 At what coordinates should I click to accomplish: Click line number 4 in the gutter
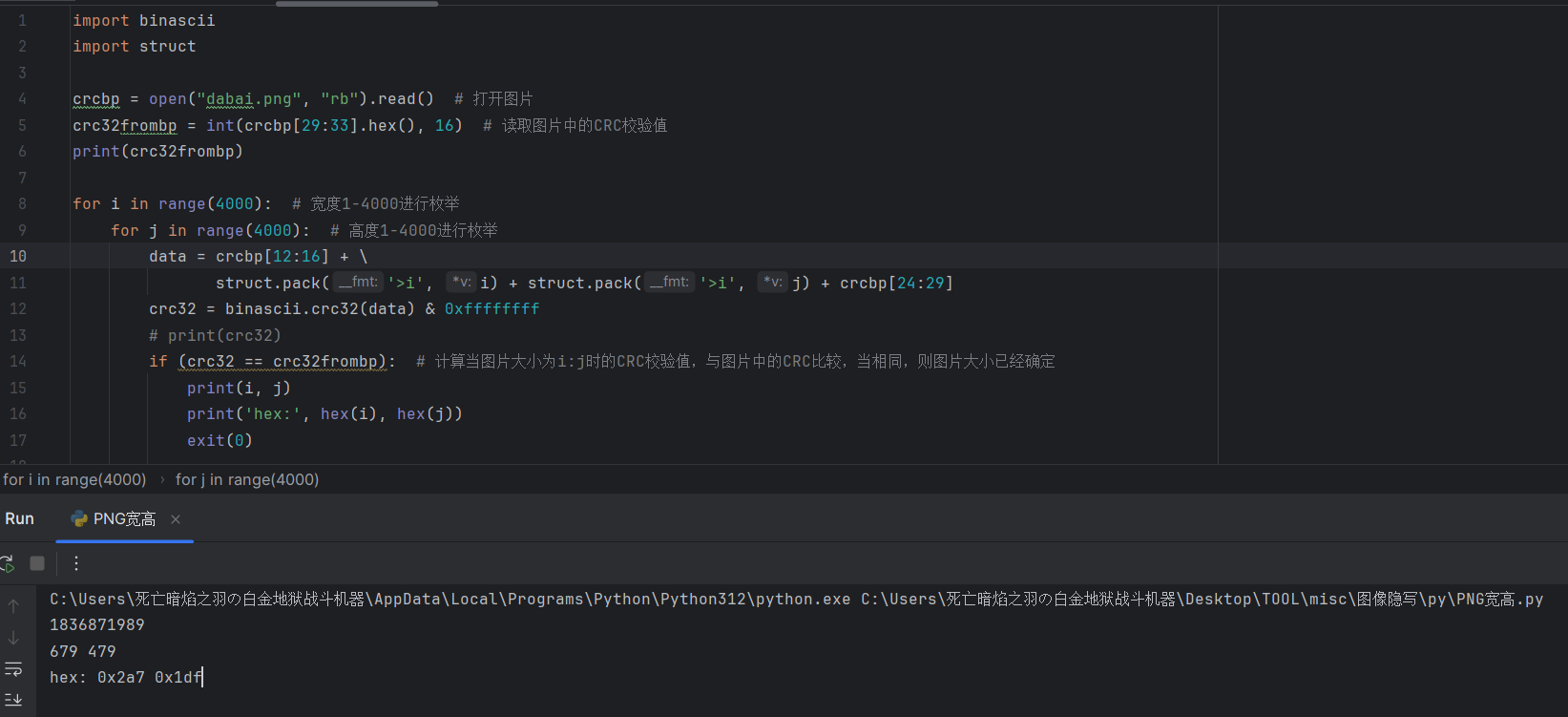click(x=22, y=98)
